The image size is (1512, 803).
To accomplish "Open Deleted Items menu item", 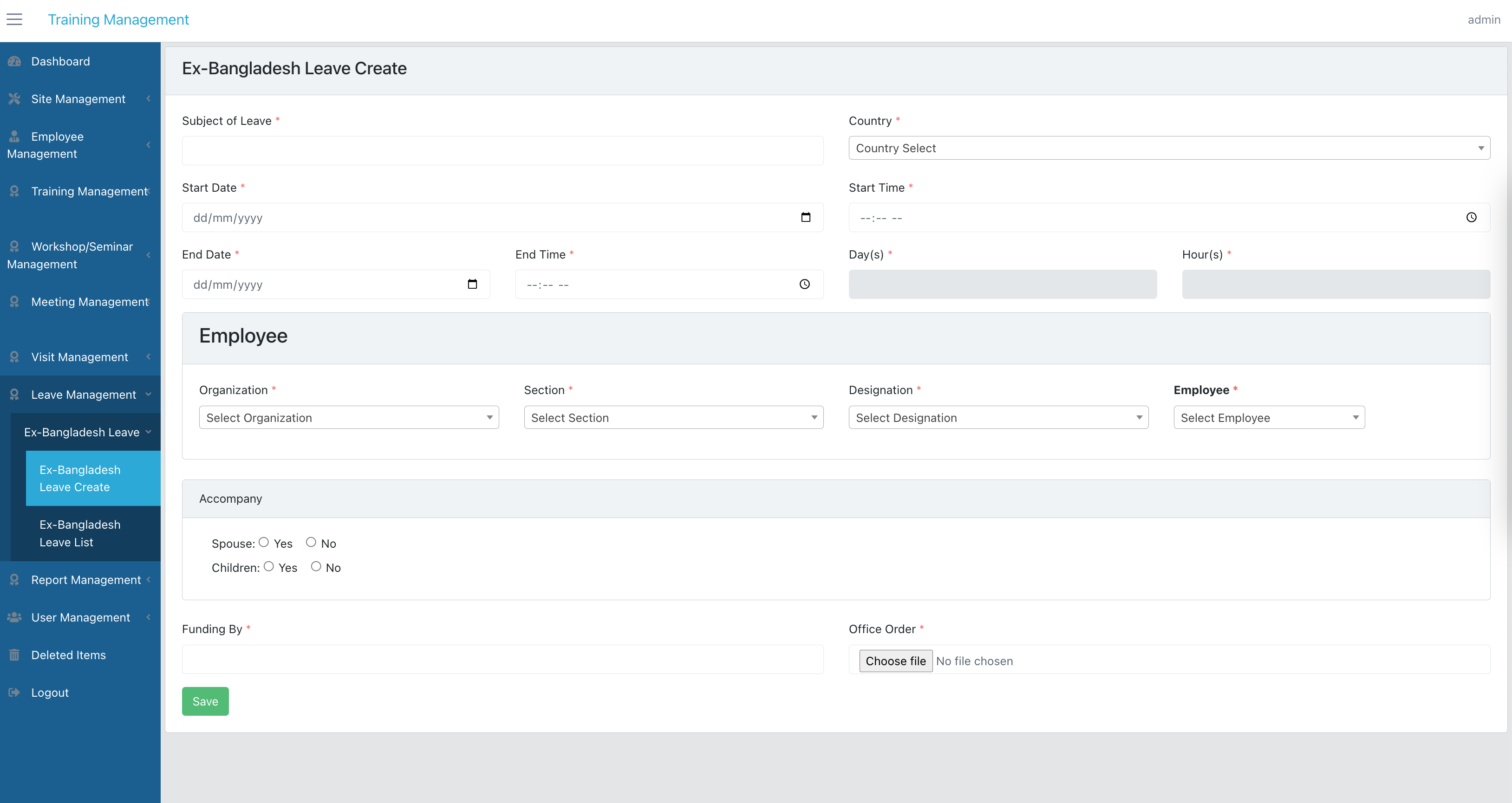I will (80, 654).
